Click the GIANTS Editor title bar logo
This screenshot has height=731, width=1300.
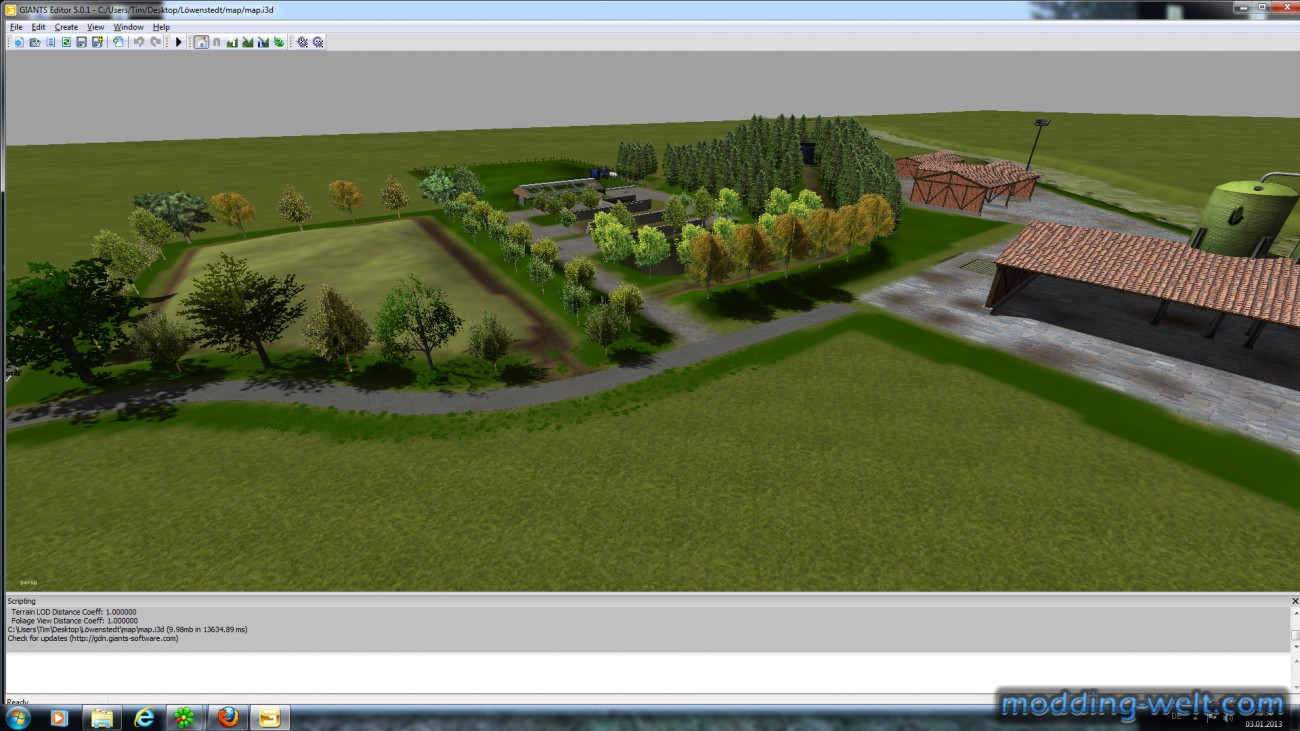coord(11,10)
